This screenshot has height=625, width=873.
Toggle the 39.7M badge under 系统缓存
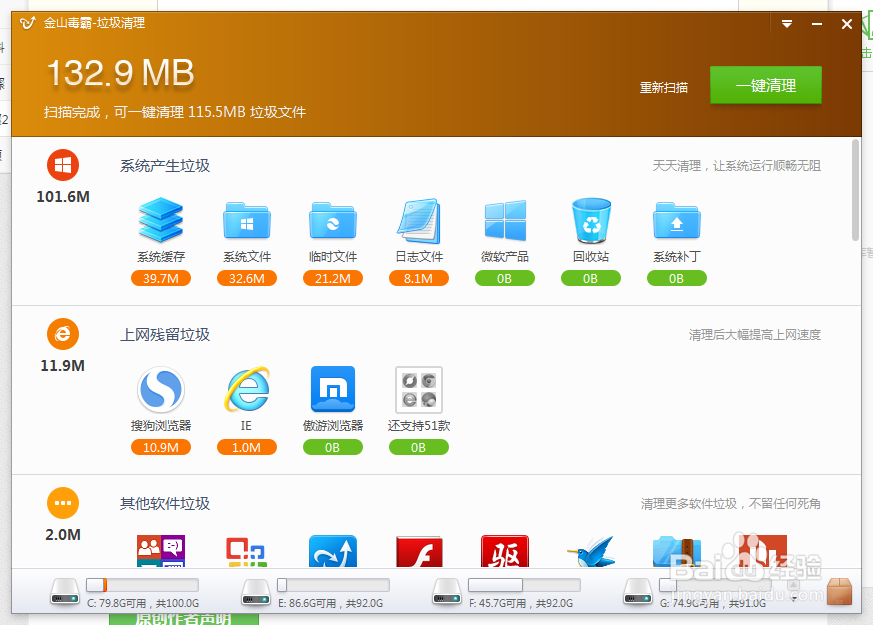tap(161, 279)
